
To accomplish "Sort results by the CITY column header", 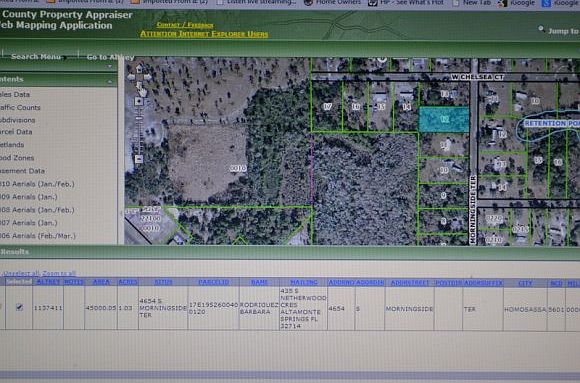I will click(x=525, y=283).
